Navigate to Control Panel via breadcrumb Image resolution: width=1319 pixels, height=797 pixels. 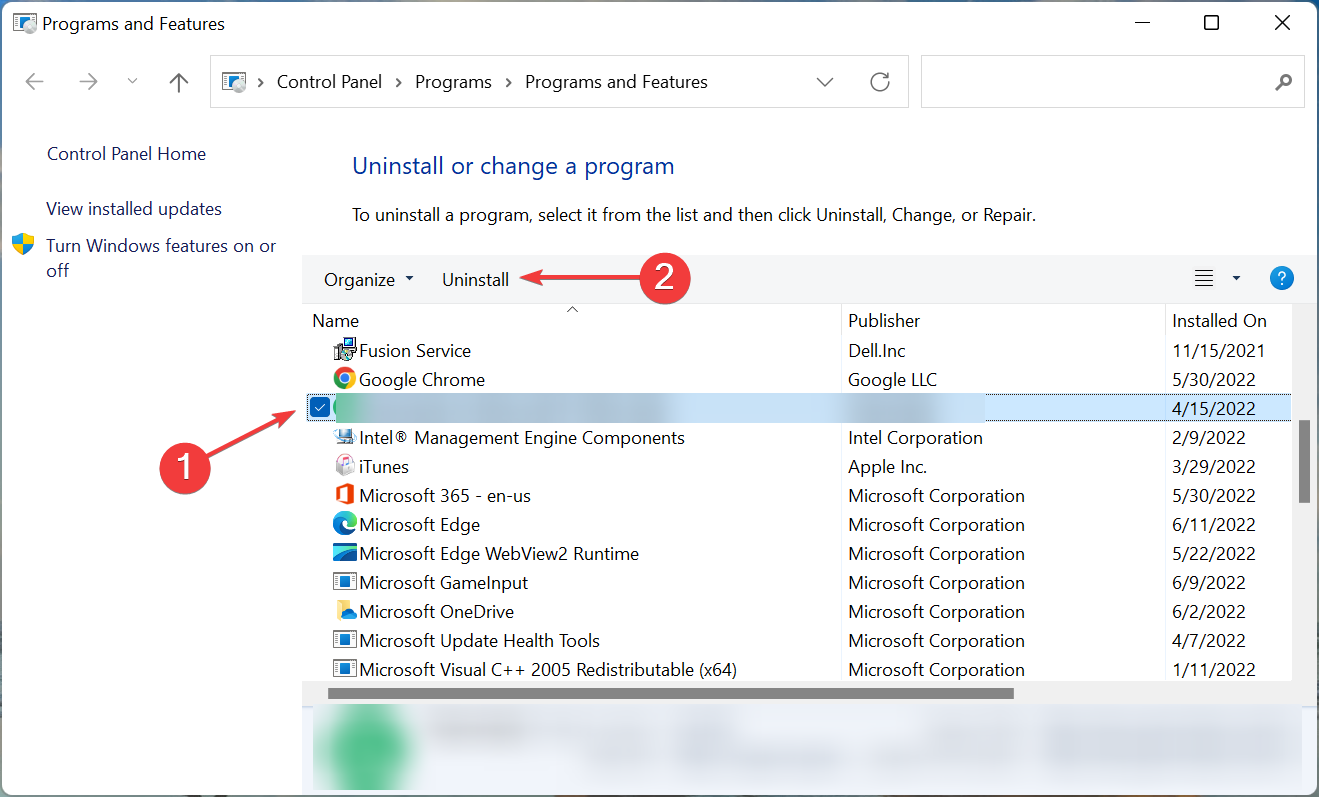click(329, 81)
